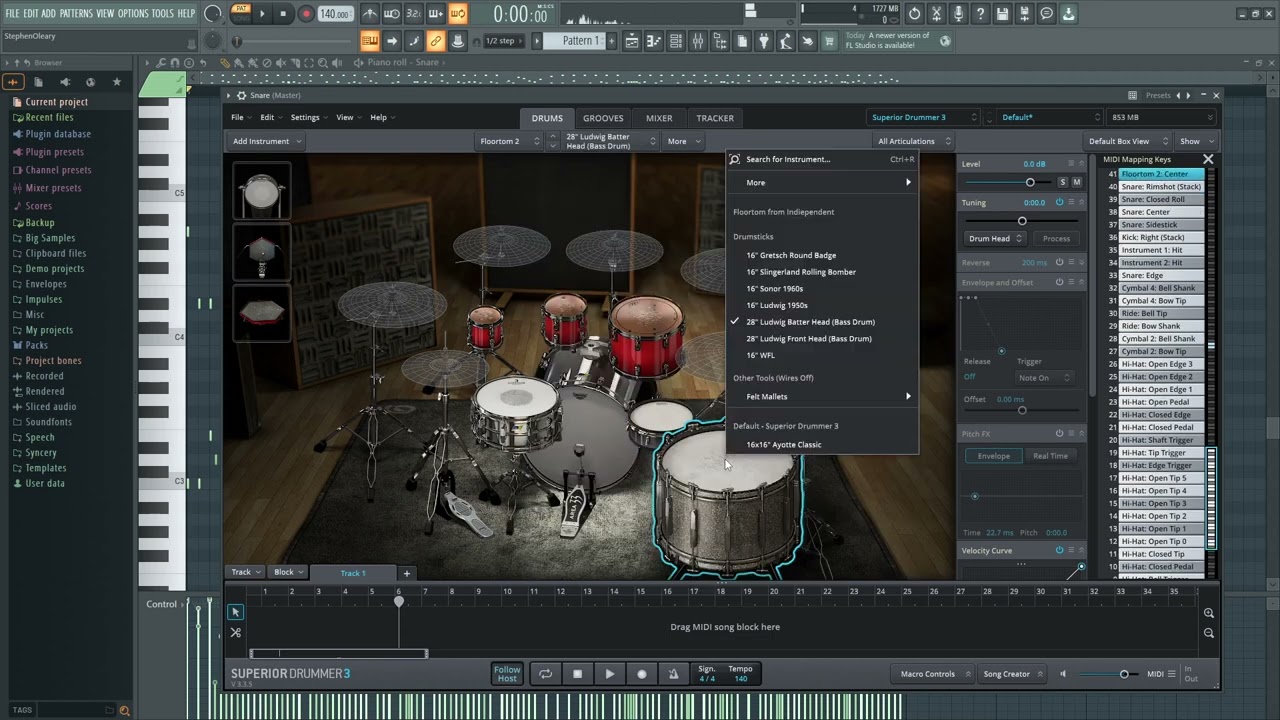Toggle Mute button in Level section
The height and width of the screenshot is (720, 1280).
click(1077, 182)
